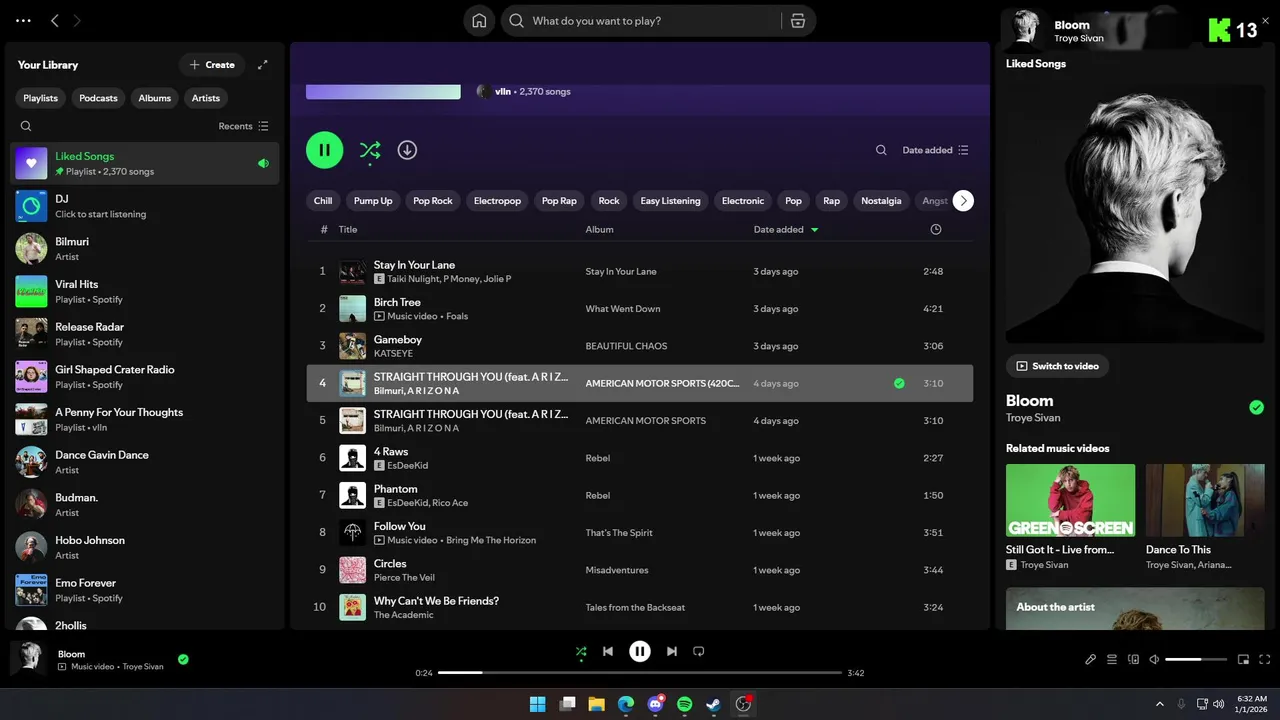
Task: Show more genre chips with right arrow
Action: pyautogui.click(x=963, y=201)
